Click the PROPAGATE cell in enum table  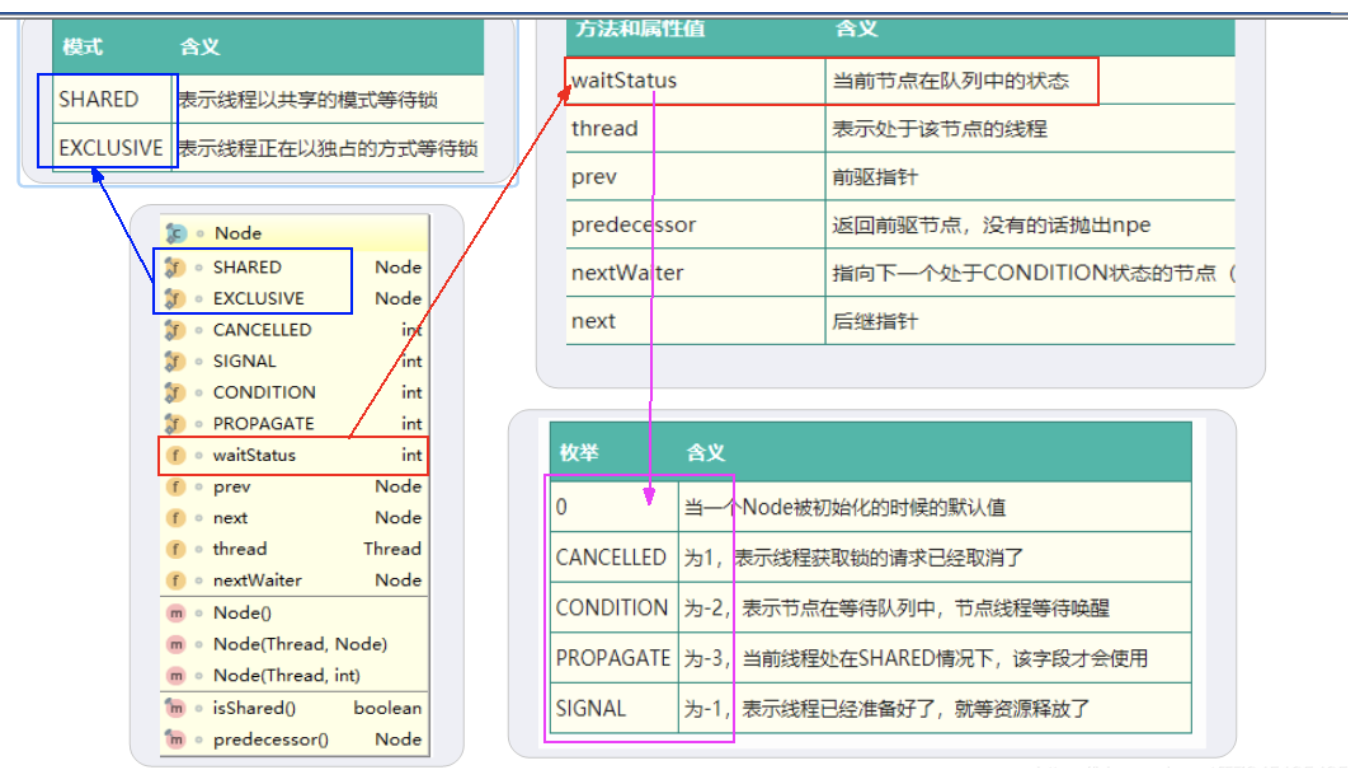(x=613, y=658)
